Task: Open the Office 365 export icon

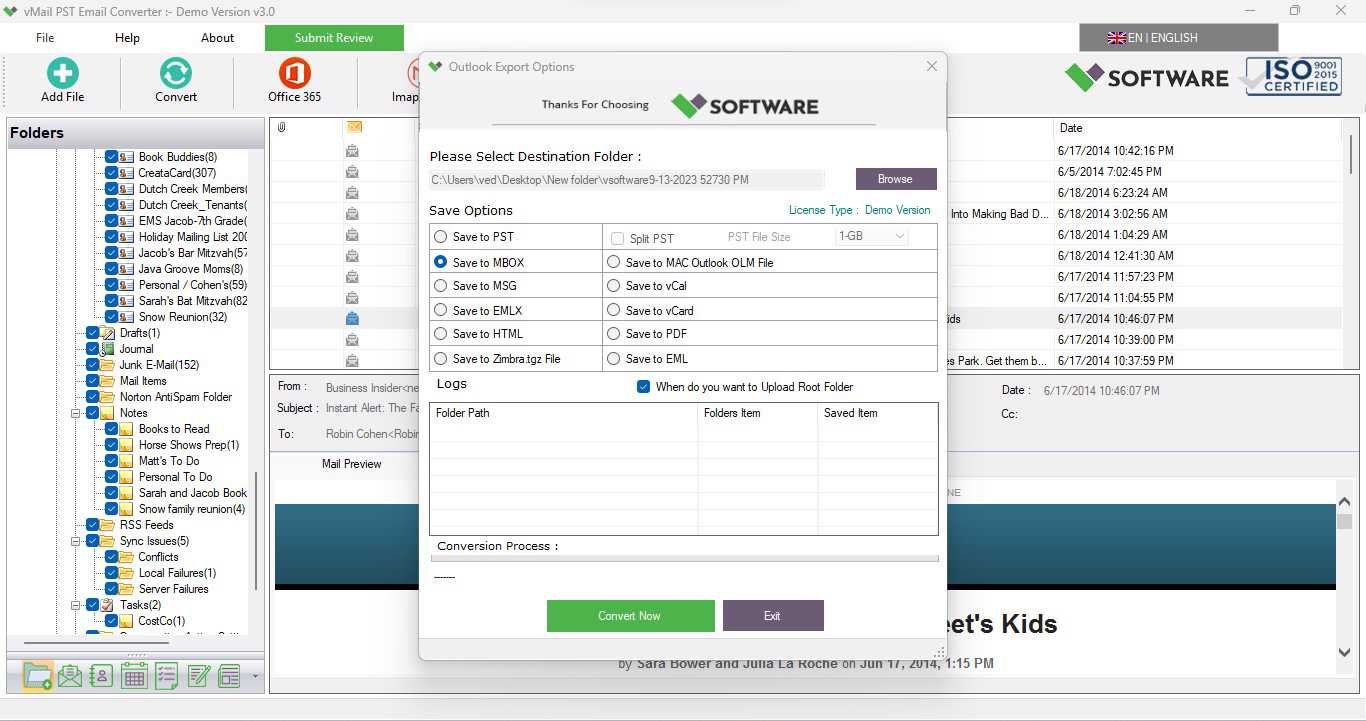Action: point(294,72)
